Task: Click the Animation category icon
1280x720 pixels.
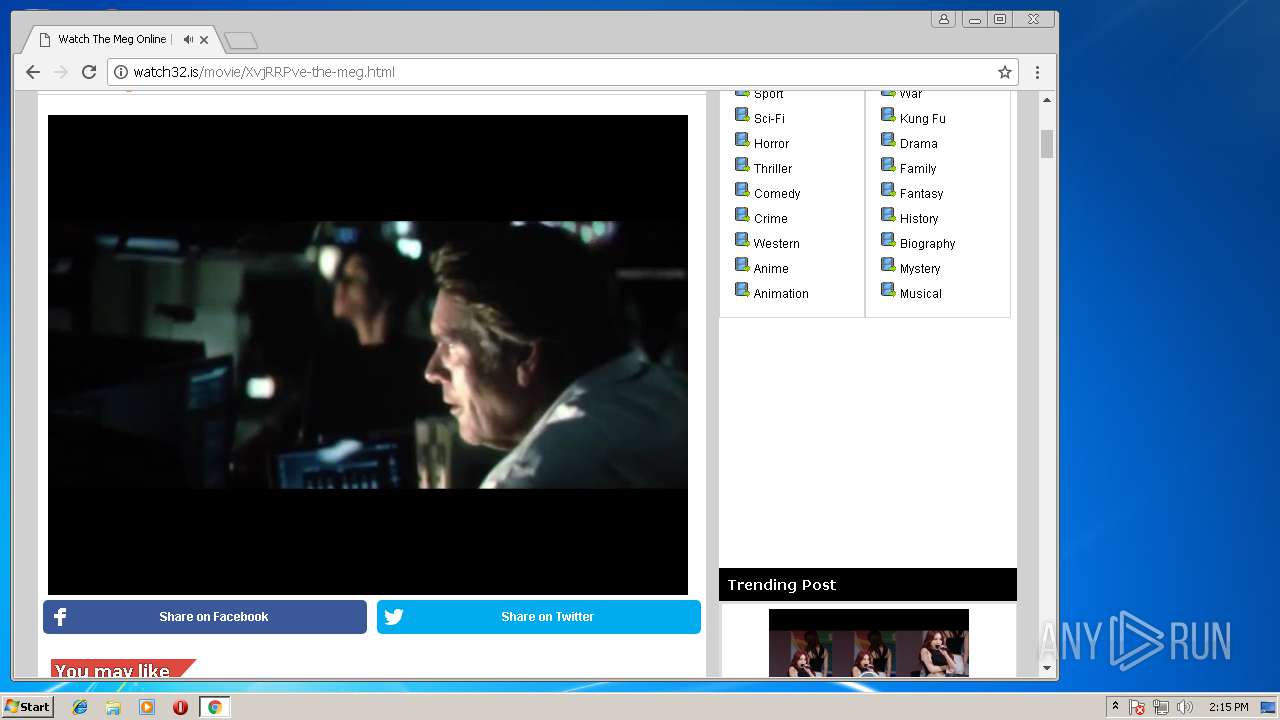Action: [x=742, y=290]
